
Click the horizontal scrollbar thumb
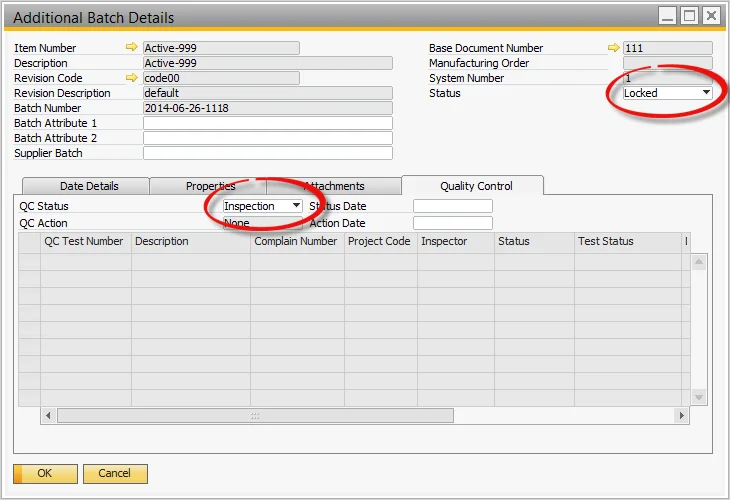tap(255, 415)
